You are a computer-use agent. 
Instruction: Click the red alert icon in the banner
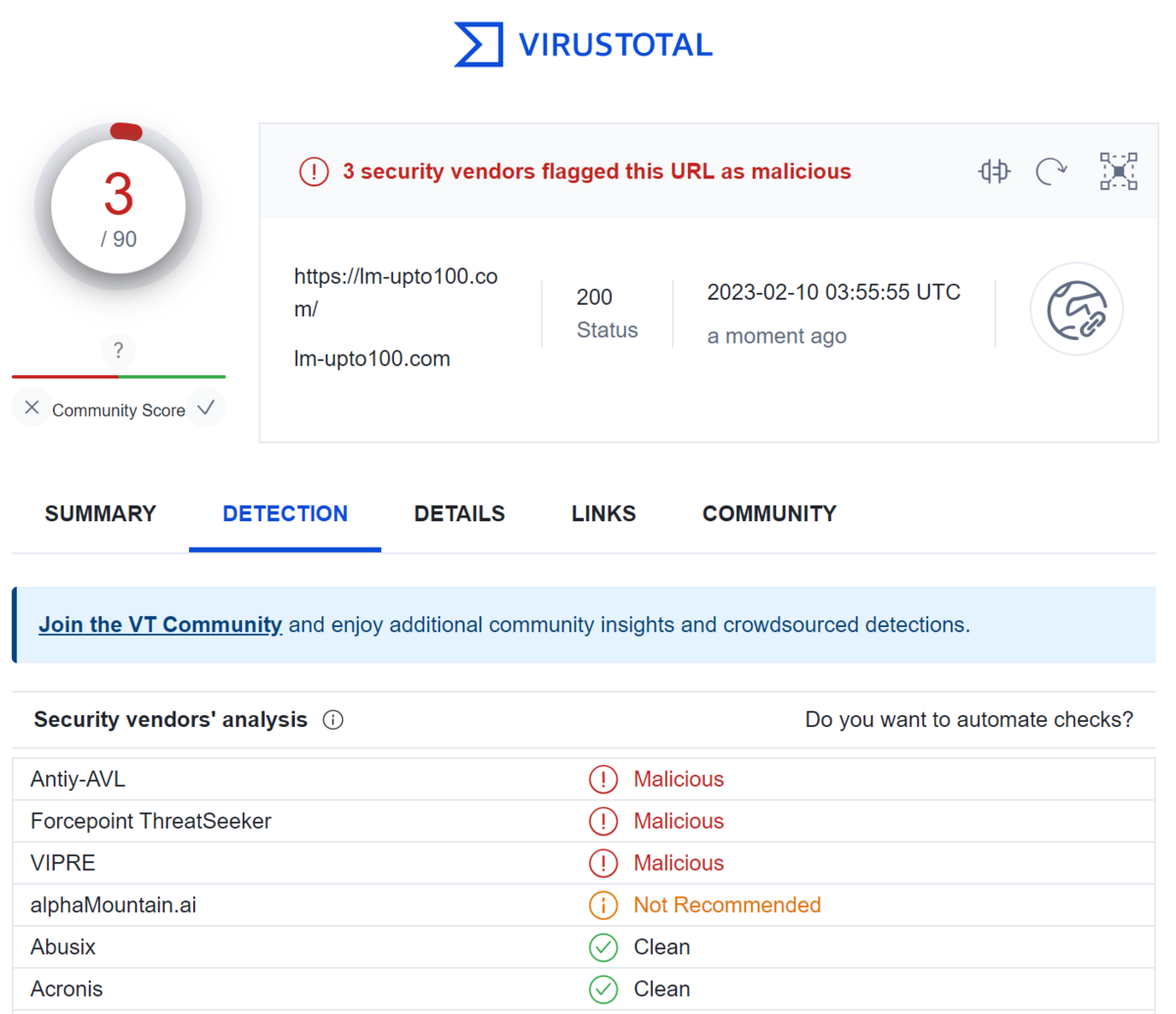tap(314, 171)
